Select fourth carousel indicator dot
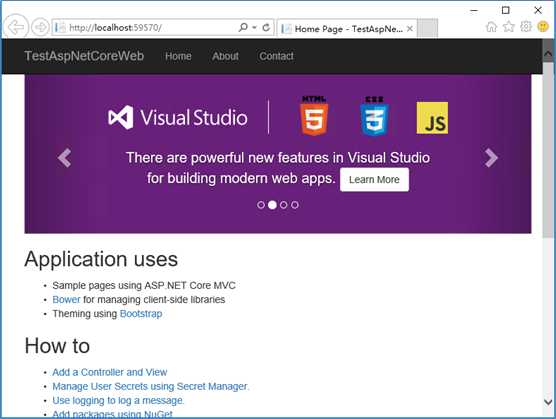556x419 pixels. click(295, 205)
